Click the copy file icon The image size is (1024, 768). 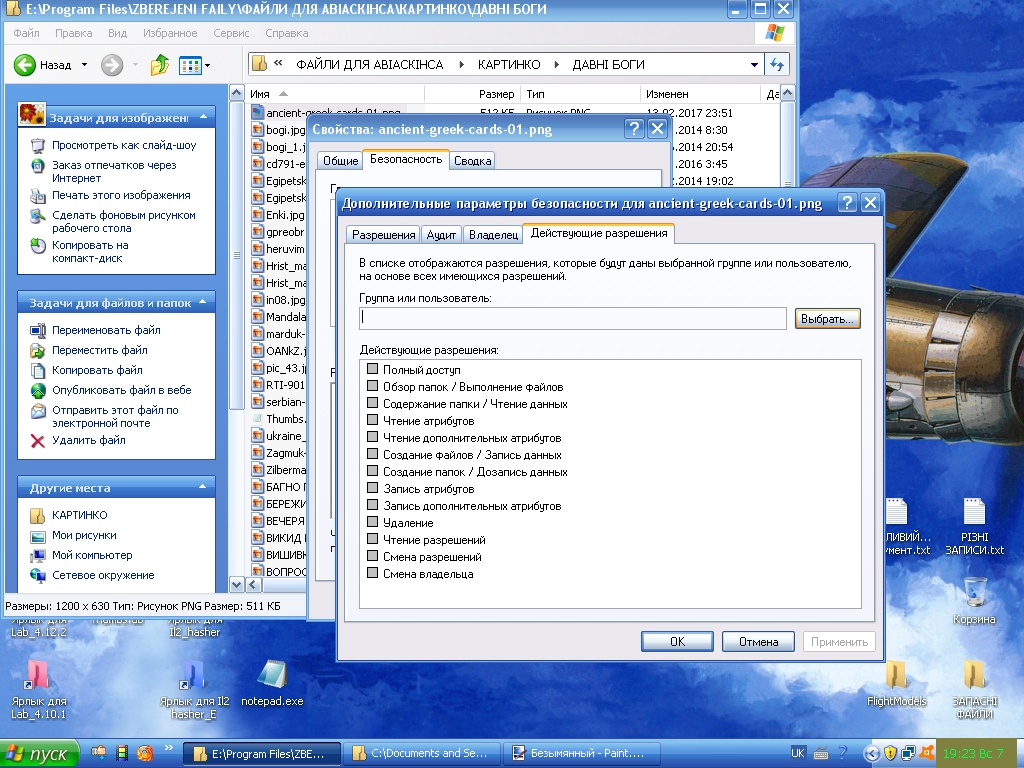pos(38,370)
